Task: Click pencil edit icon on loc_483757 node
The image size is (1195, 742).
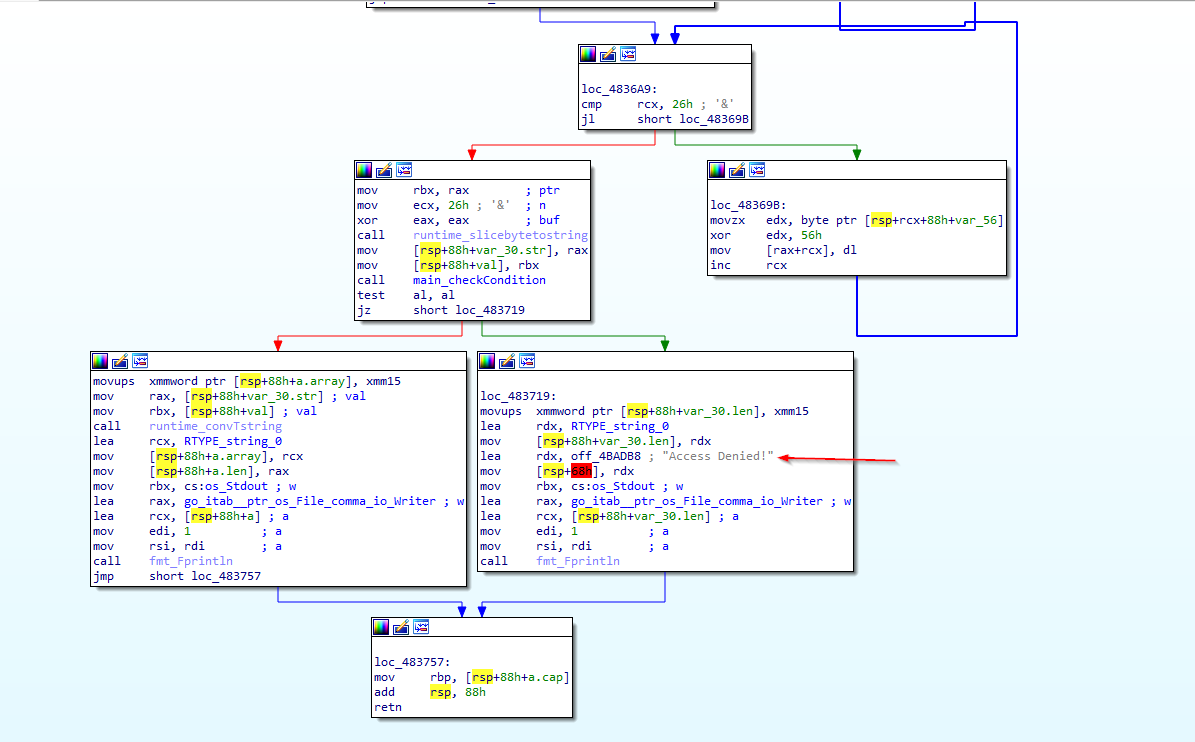Action: coord(401,627)
